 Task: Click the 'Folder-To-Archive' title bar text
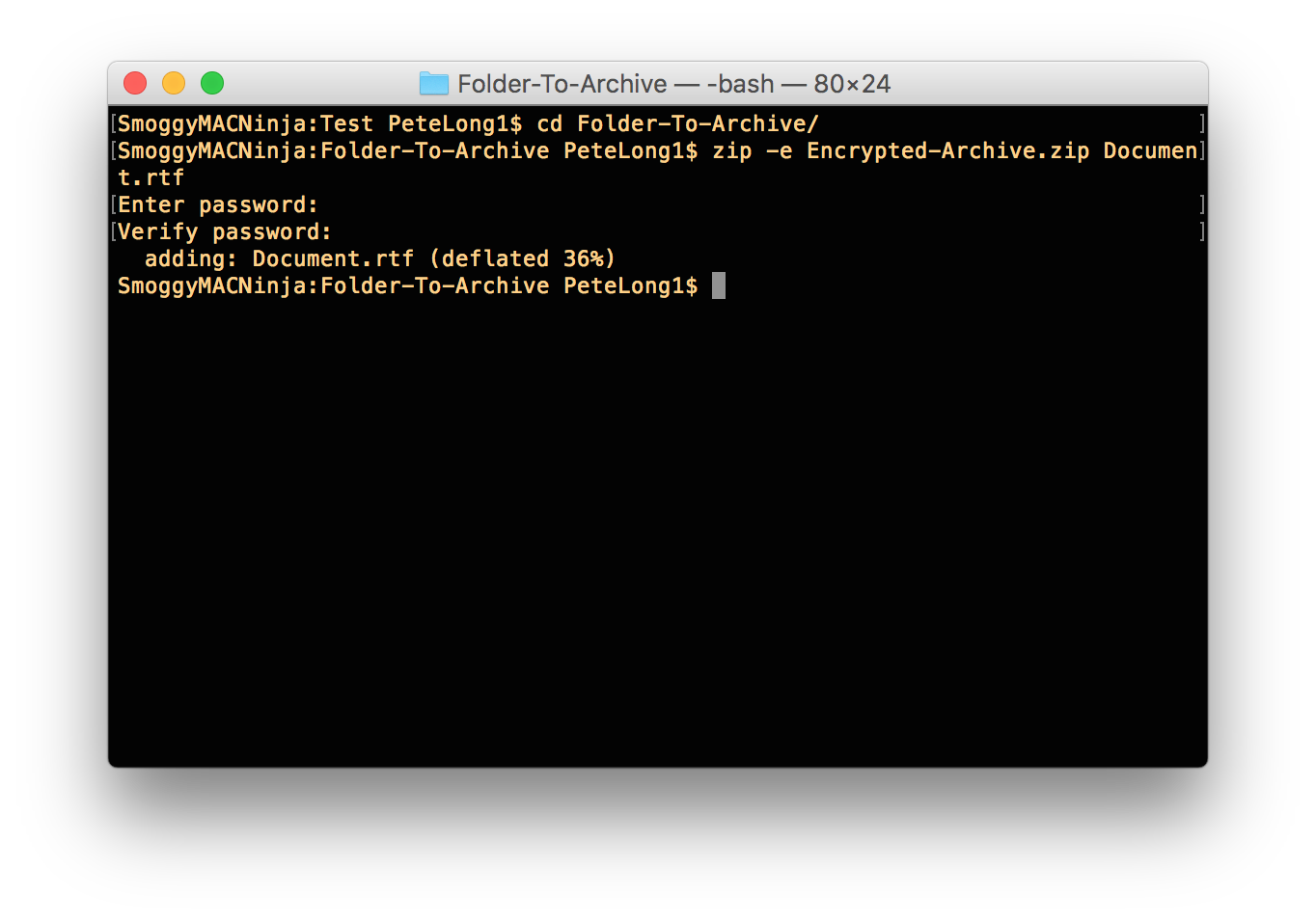pyautogui.click(x=562, y=84)
